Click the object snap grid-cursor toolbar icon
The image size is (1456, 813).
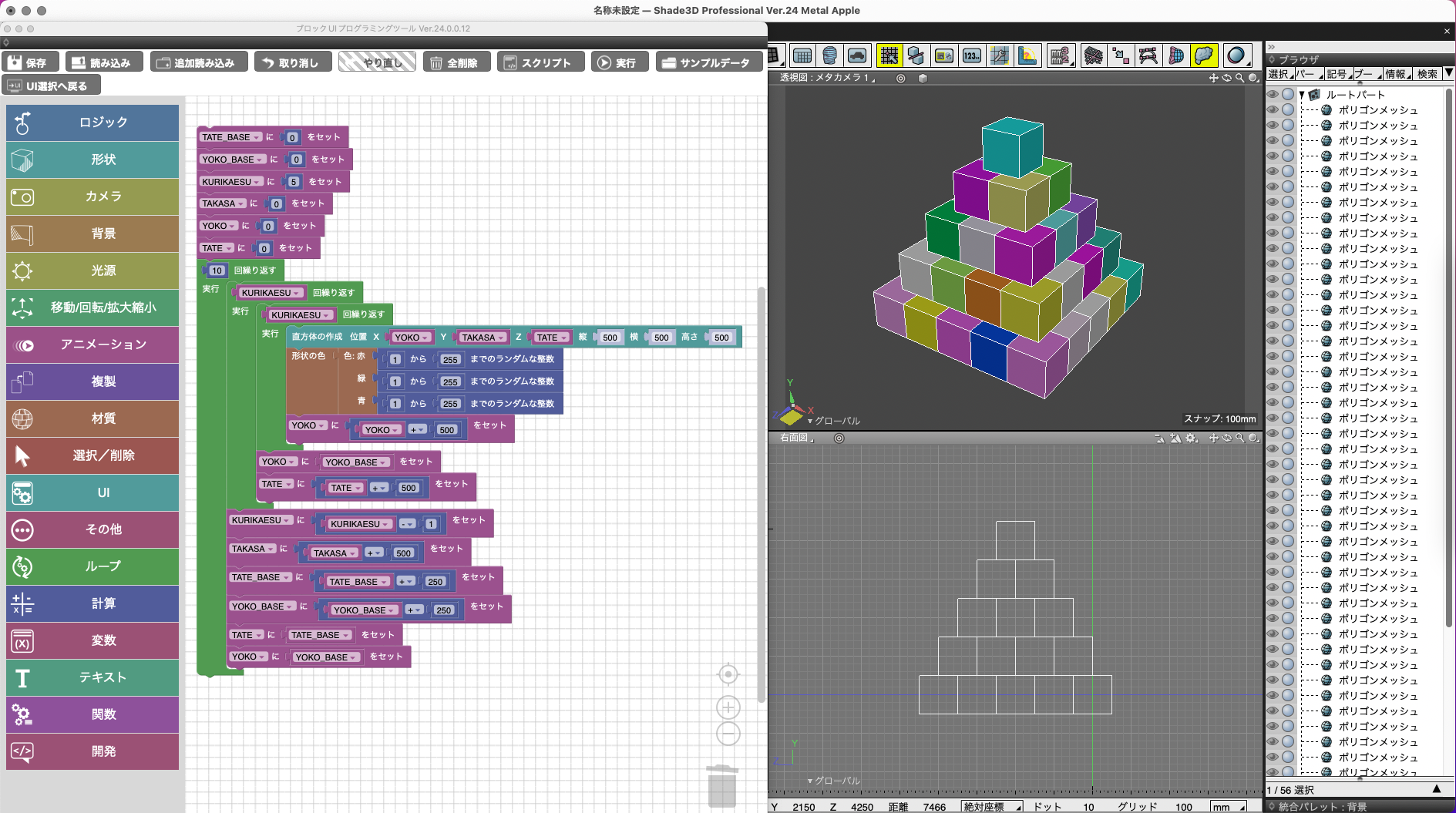(889, 55)
